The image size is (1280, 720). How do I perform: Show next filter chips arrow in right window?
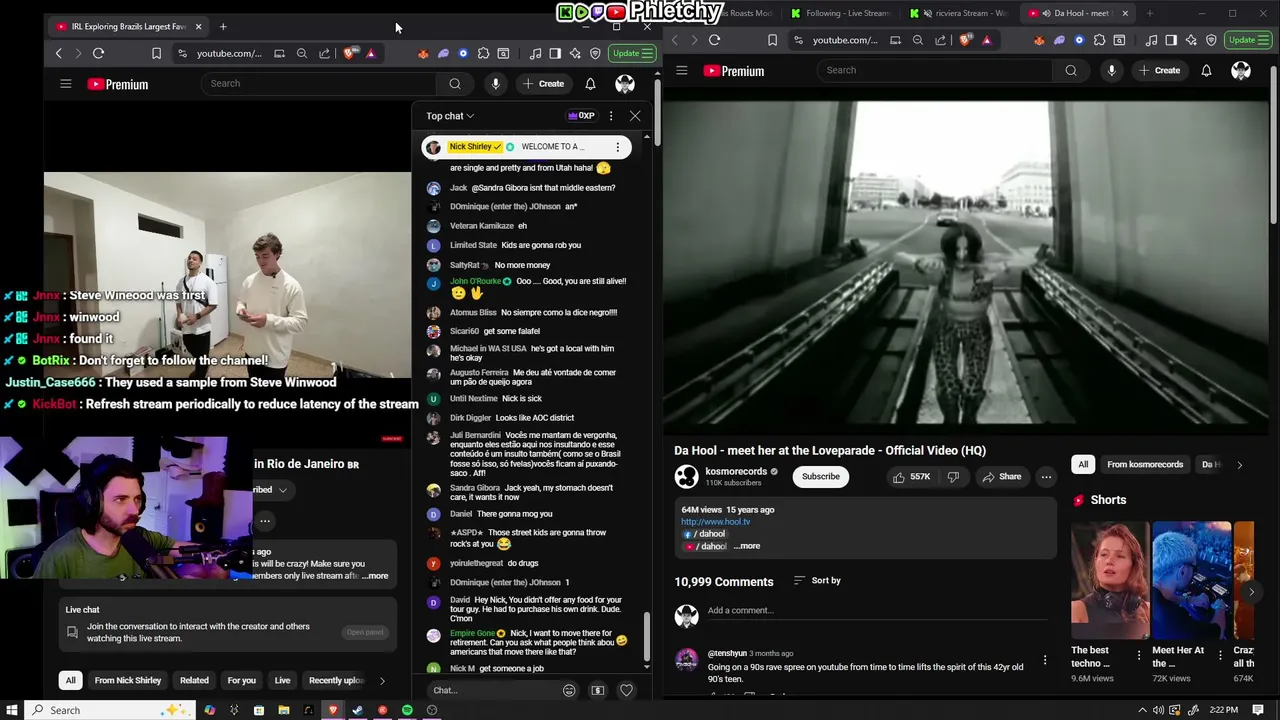[x=1239, y=465]
